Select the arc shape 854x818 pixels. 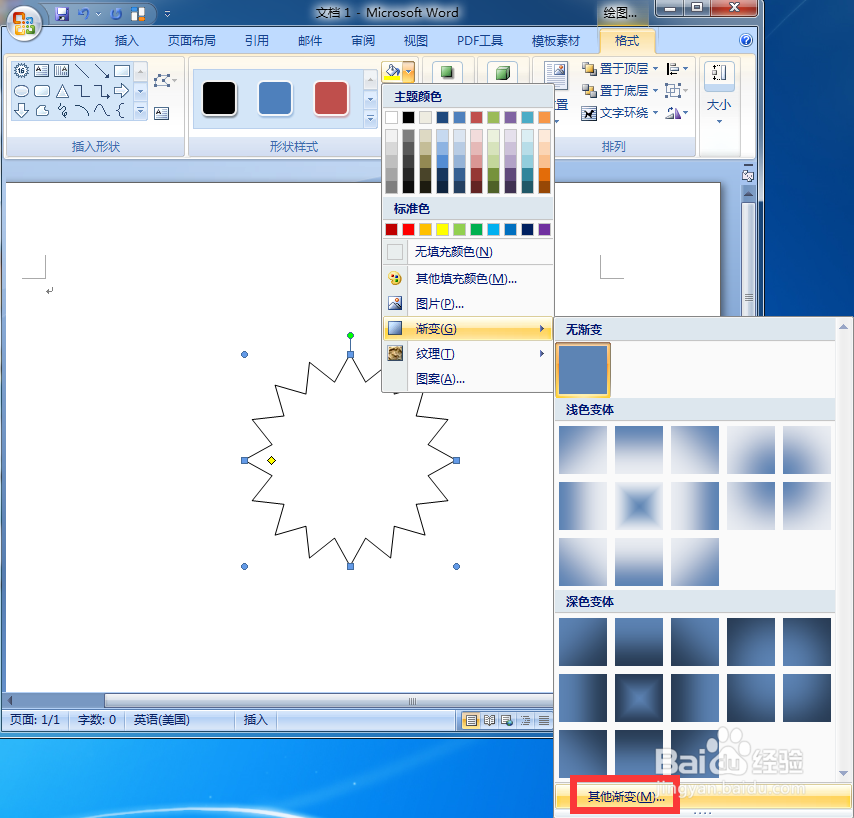[x=82, y=111]
